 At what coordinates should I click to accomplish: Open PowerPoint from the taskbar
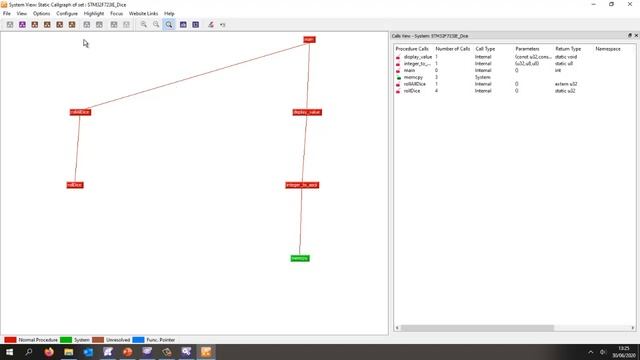tap(127, 352)
